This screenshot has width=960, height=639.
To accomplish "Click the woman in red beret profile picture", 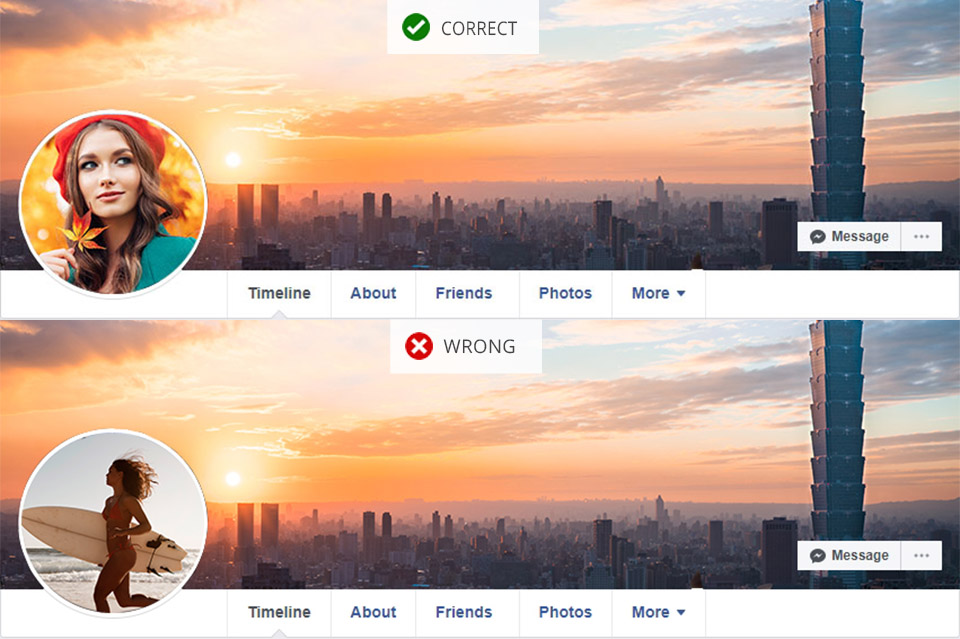I will click(x=113, y=204).
